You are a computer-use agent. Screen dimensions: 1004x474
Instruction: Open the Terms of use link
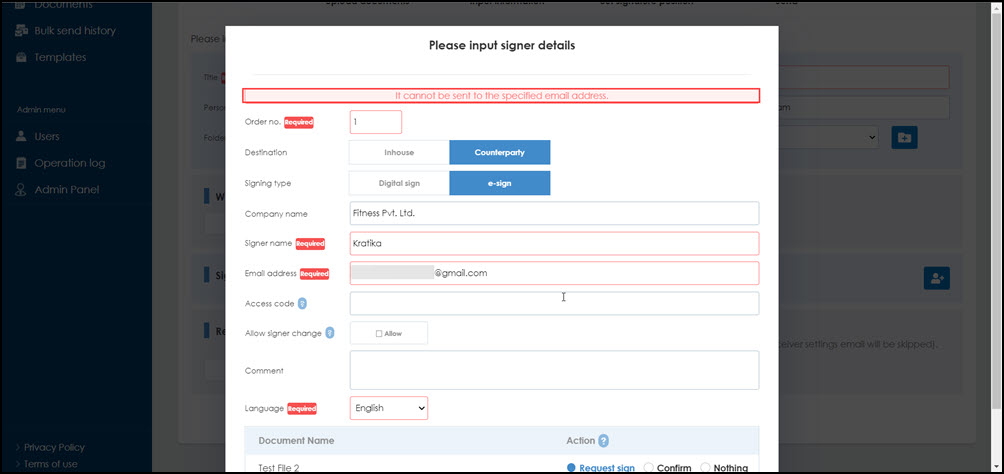tap(51, 464)
